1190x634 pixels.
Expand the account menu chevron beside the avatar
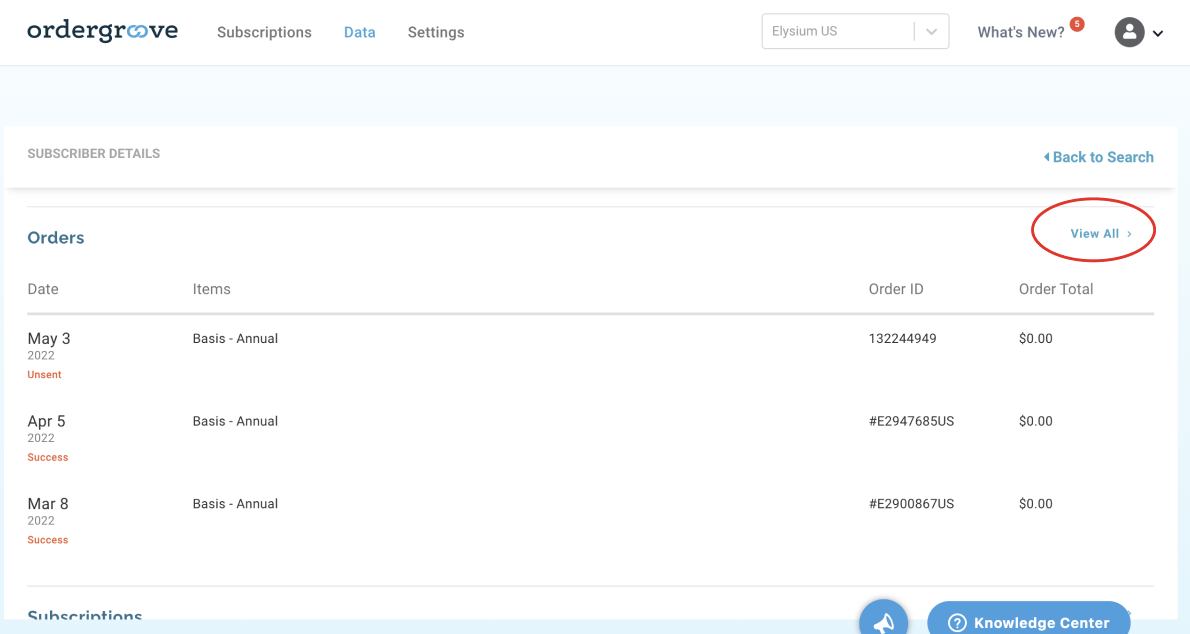click(x=1157, y=33)
